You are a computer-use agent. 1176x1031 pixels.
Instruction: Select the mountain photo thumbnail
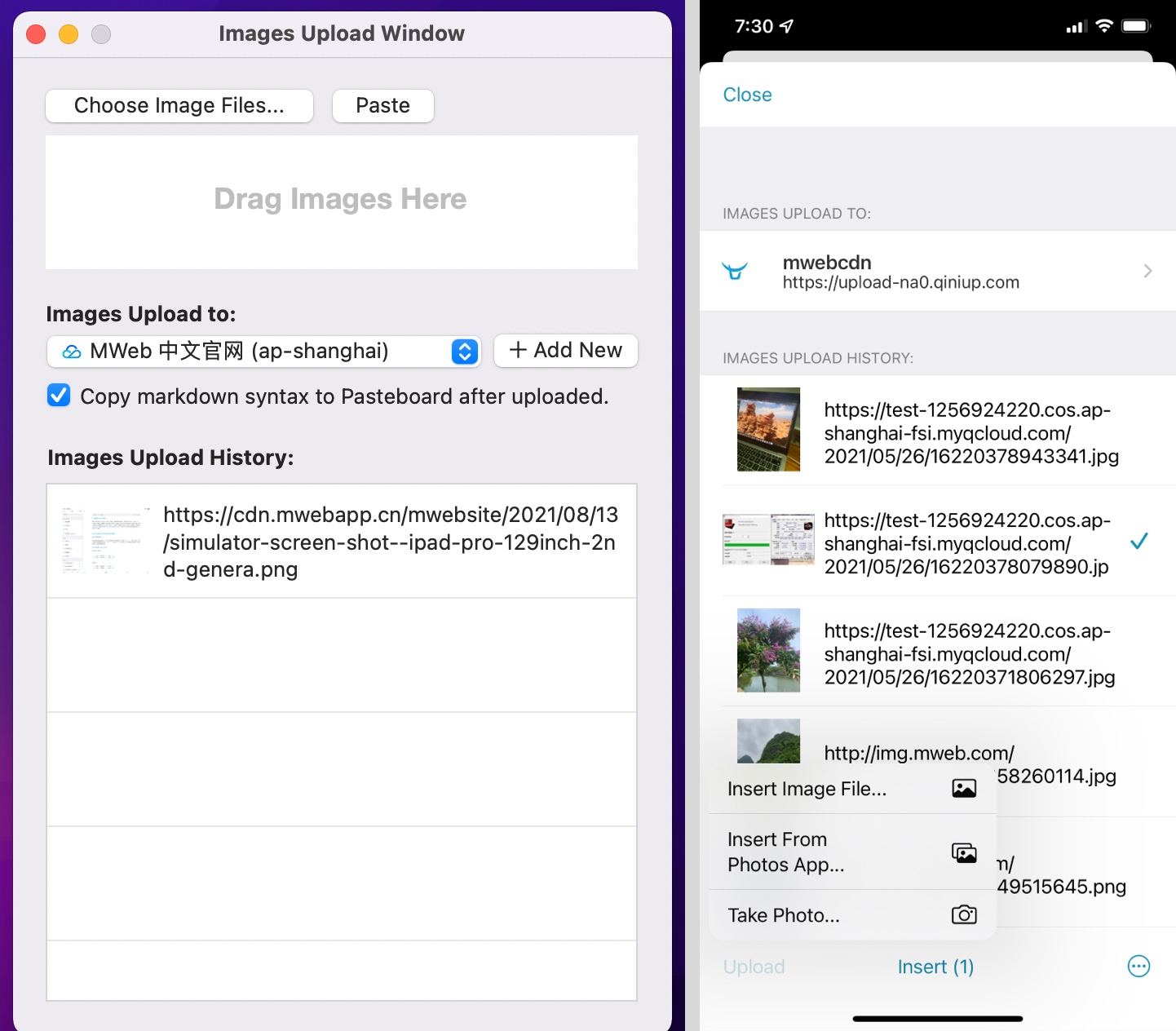tap(768, 741)
